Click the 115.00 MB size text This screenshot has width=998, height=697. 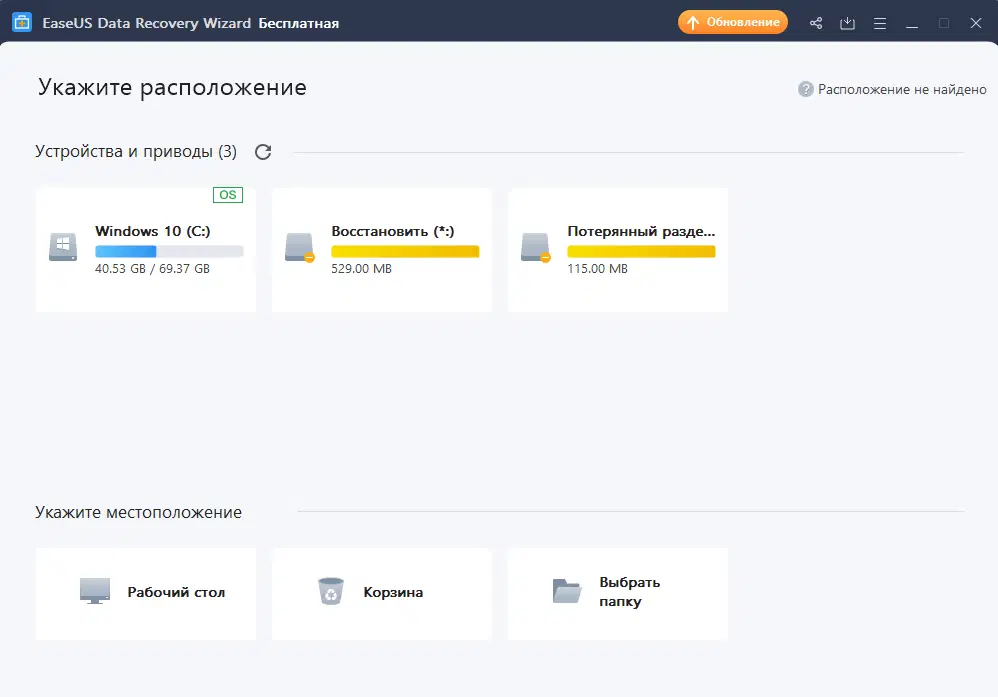(x=598, y=269)
